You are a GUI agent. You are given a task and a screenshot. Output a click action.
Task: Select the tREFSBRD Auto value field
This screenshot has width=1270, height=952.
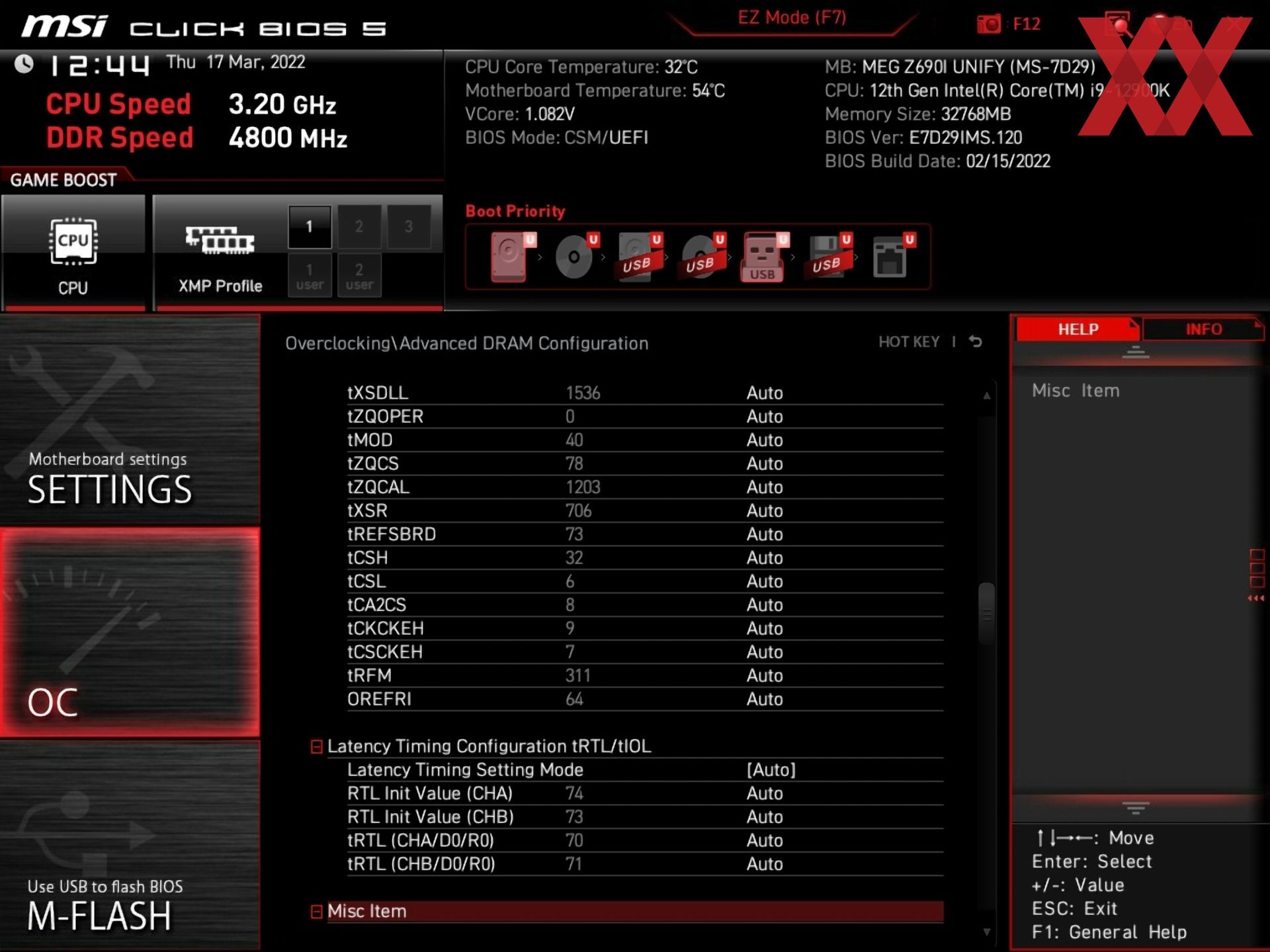(765, 534)
